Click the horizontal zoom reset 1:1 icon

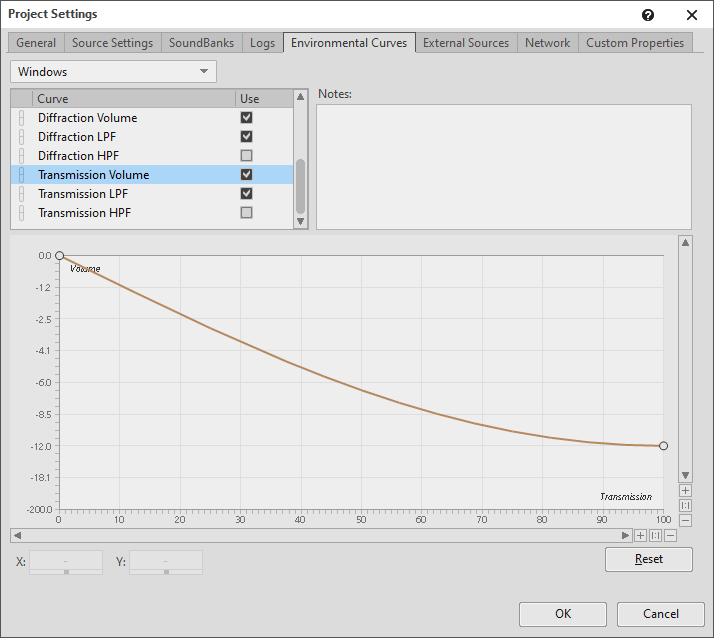(656, 535)
